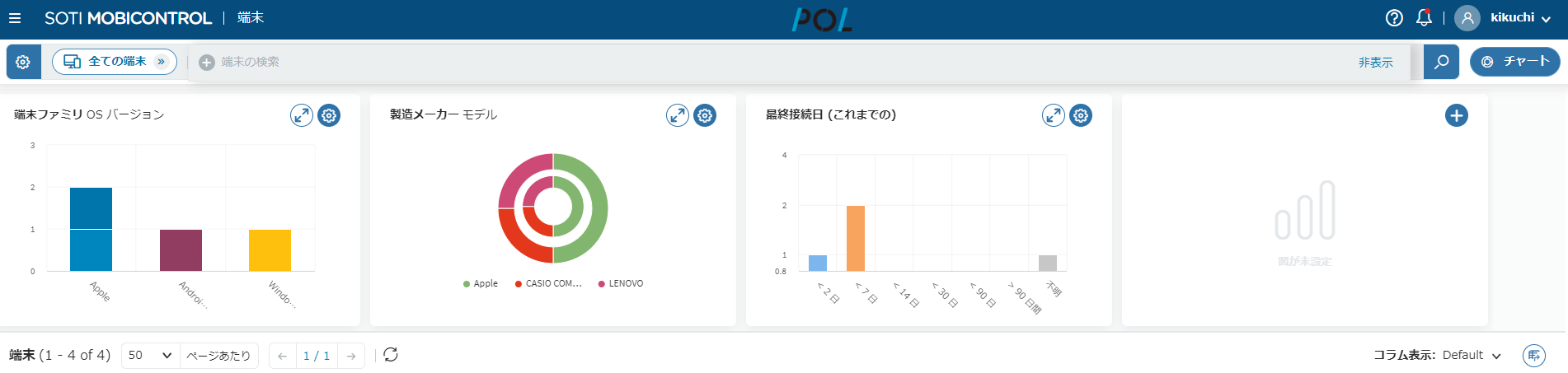The width and height of the screenshot is (1568, 373).
Task: Click the 非表示 hide link
Action: pos(1375,63)
